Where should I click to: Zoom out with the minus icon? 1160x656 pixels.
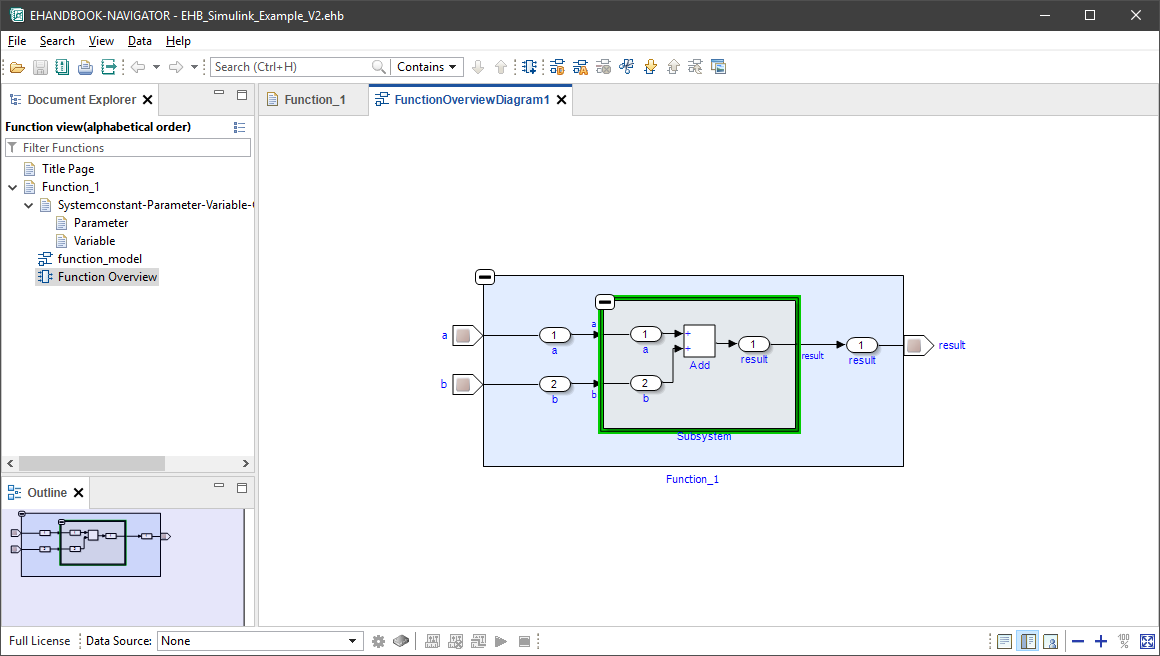(x=1078, y=641)
